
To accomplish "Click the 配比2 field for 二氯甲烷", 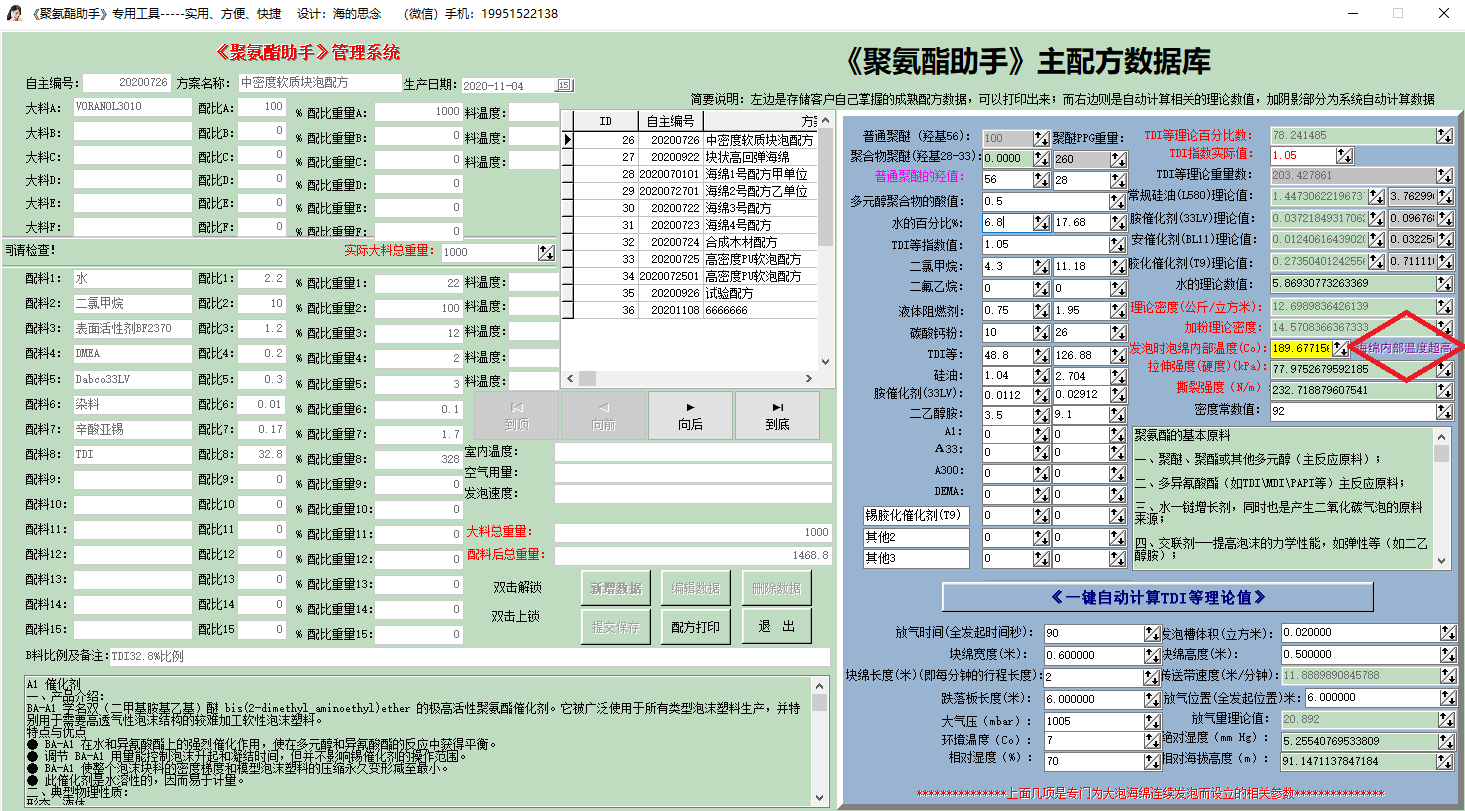I will (x=263, y=303).
